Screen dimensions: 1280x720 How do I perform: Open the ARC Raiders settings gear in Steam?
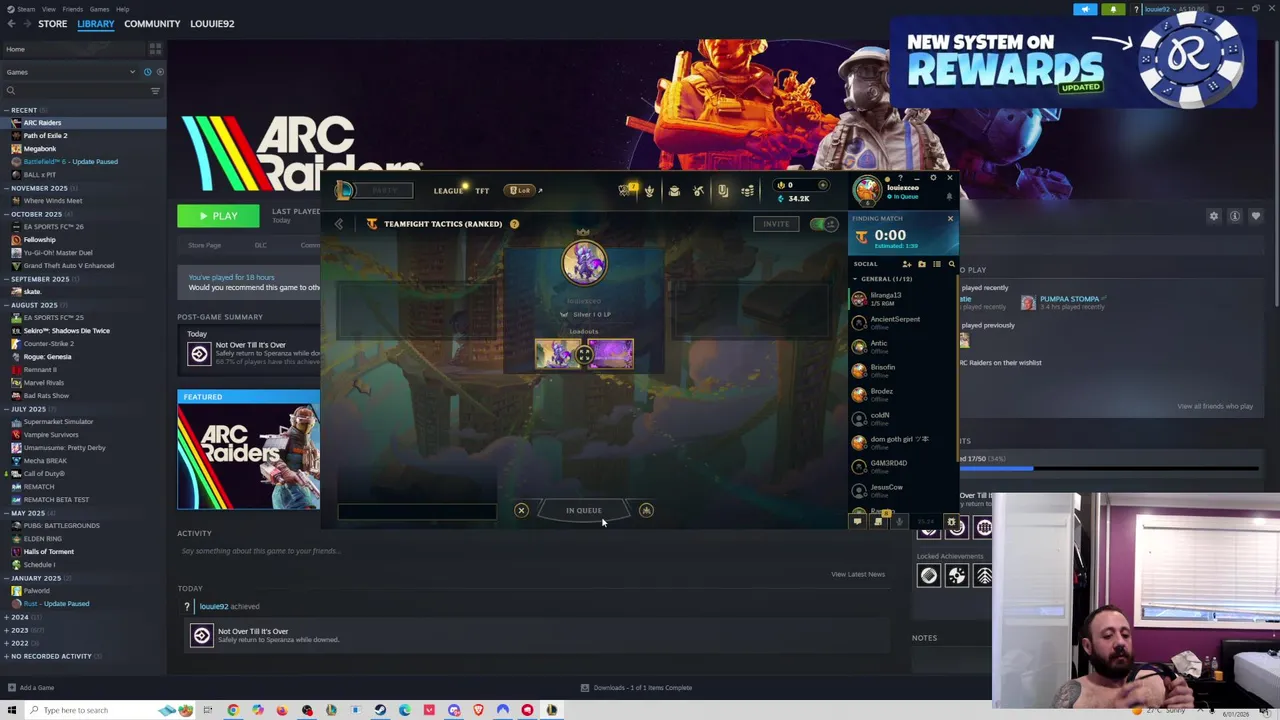[x=1214, y=216]
